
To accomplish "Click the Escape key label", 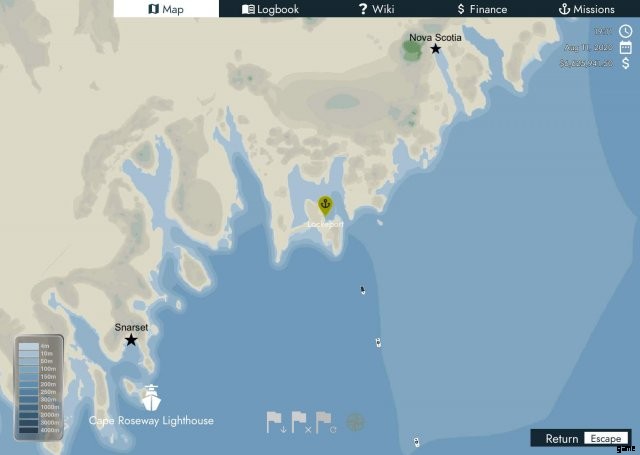I will pos(606,438).
